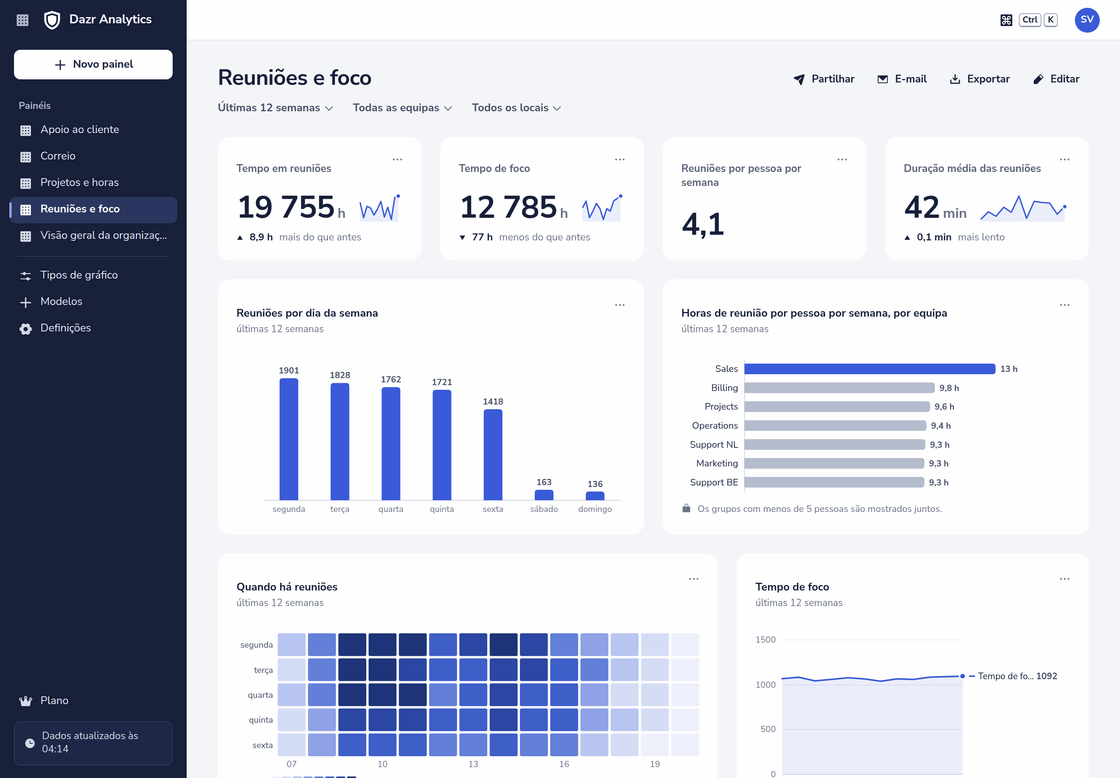The height and width of the screenshot is (778, 1120).
Task: Open the Plano crown icon
Action: [26, 701]
